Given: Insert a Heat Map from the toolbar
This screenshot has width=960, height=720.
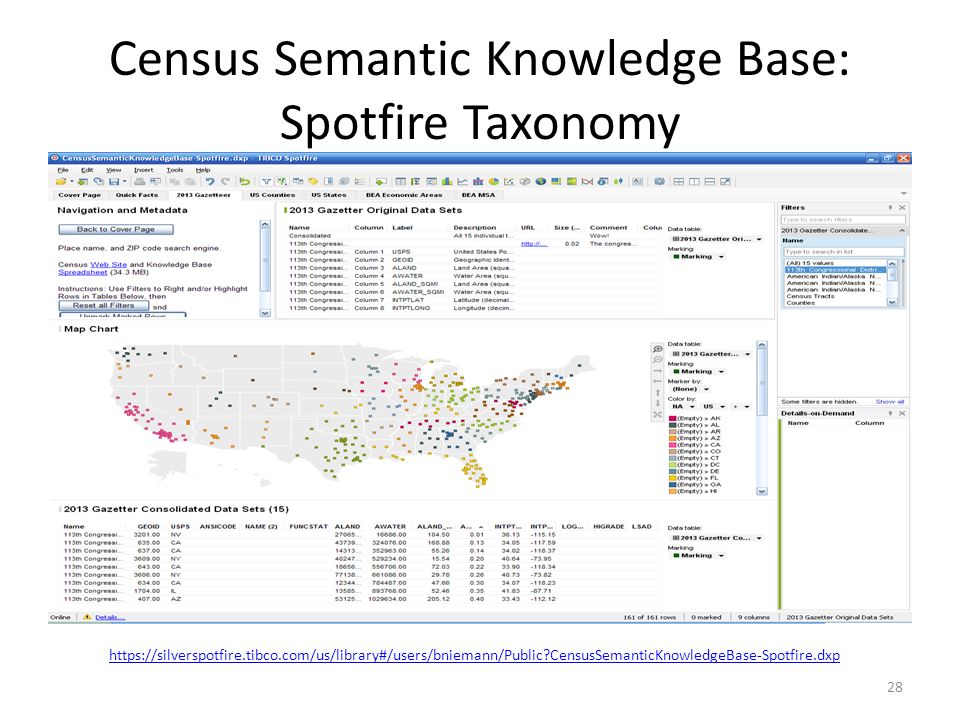Looking at the screenshot, I should (x=572, y=181).
